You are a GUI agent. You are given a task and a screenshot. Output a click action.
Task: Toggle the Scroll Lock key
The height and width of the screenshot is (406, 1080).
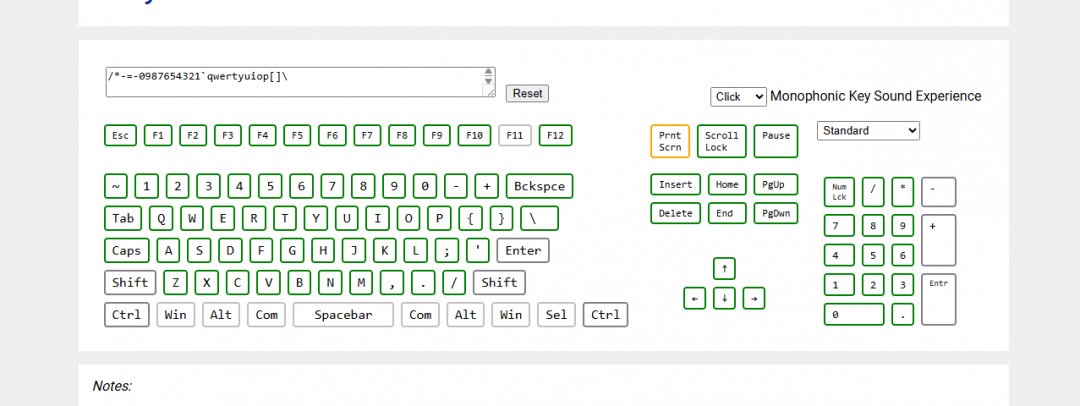(x=722, y=141)
